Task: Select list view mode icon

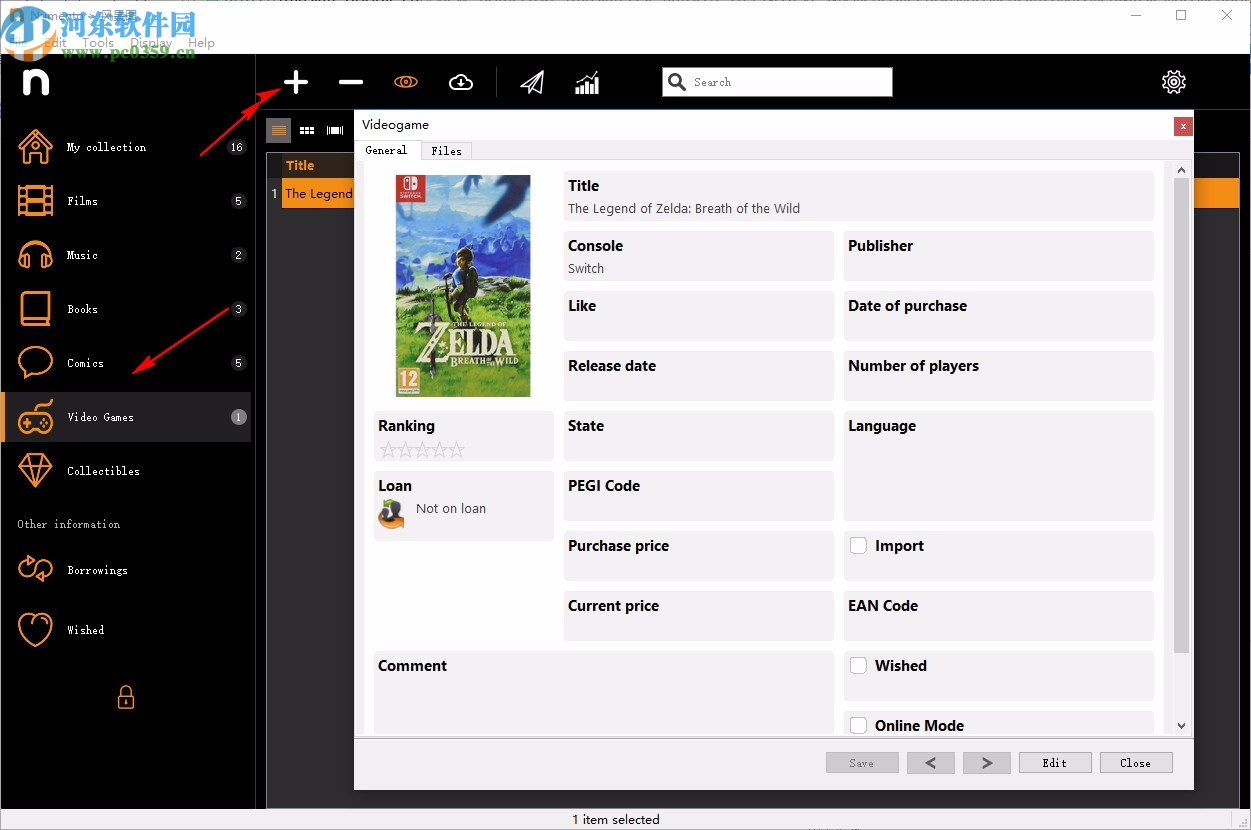Action: point(279,130)
